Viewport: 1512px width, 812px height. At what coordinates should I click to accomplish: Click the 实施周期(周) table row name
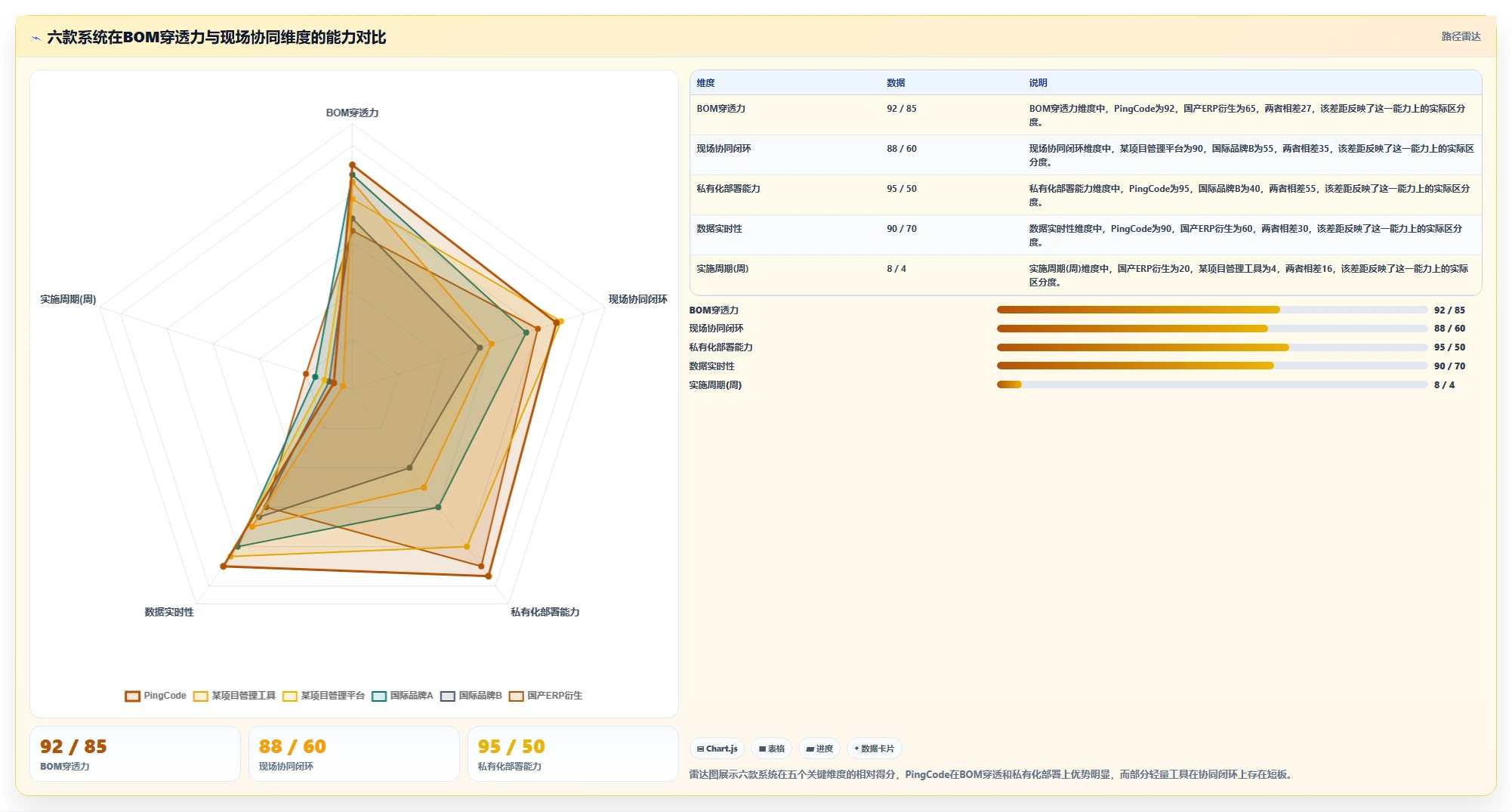point(722,269)
